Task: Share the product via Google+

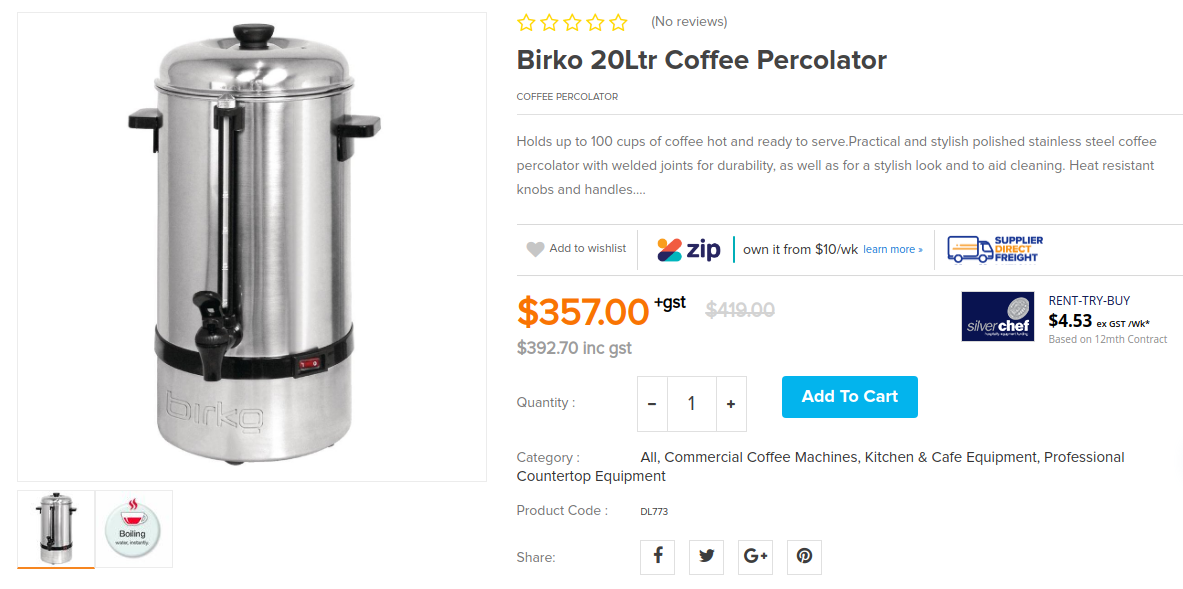Action: tap(755, 557)
